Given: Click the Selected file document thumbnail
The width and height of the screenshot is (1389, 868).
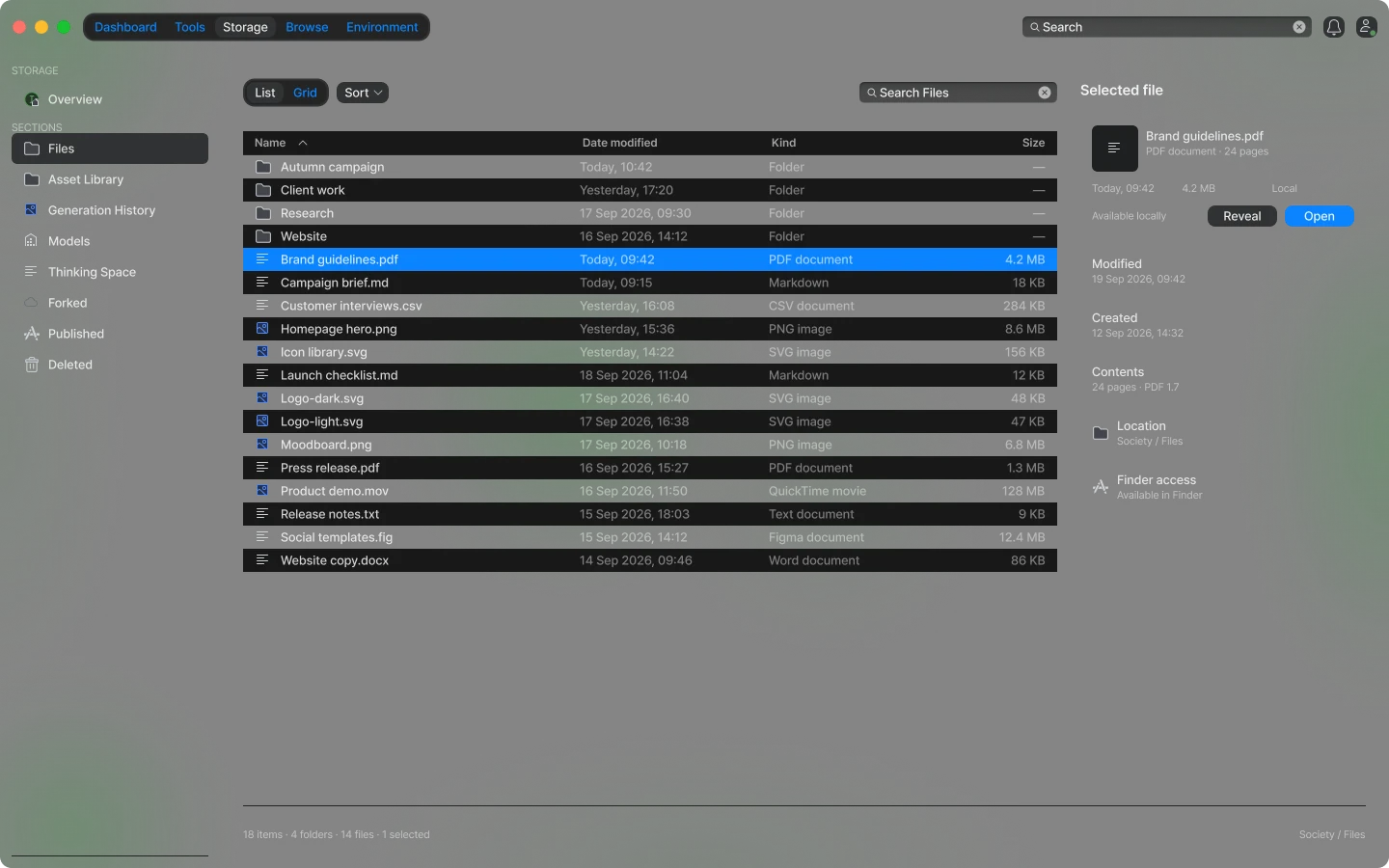Looking at the screenshot, I should (1115, 149).
